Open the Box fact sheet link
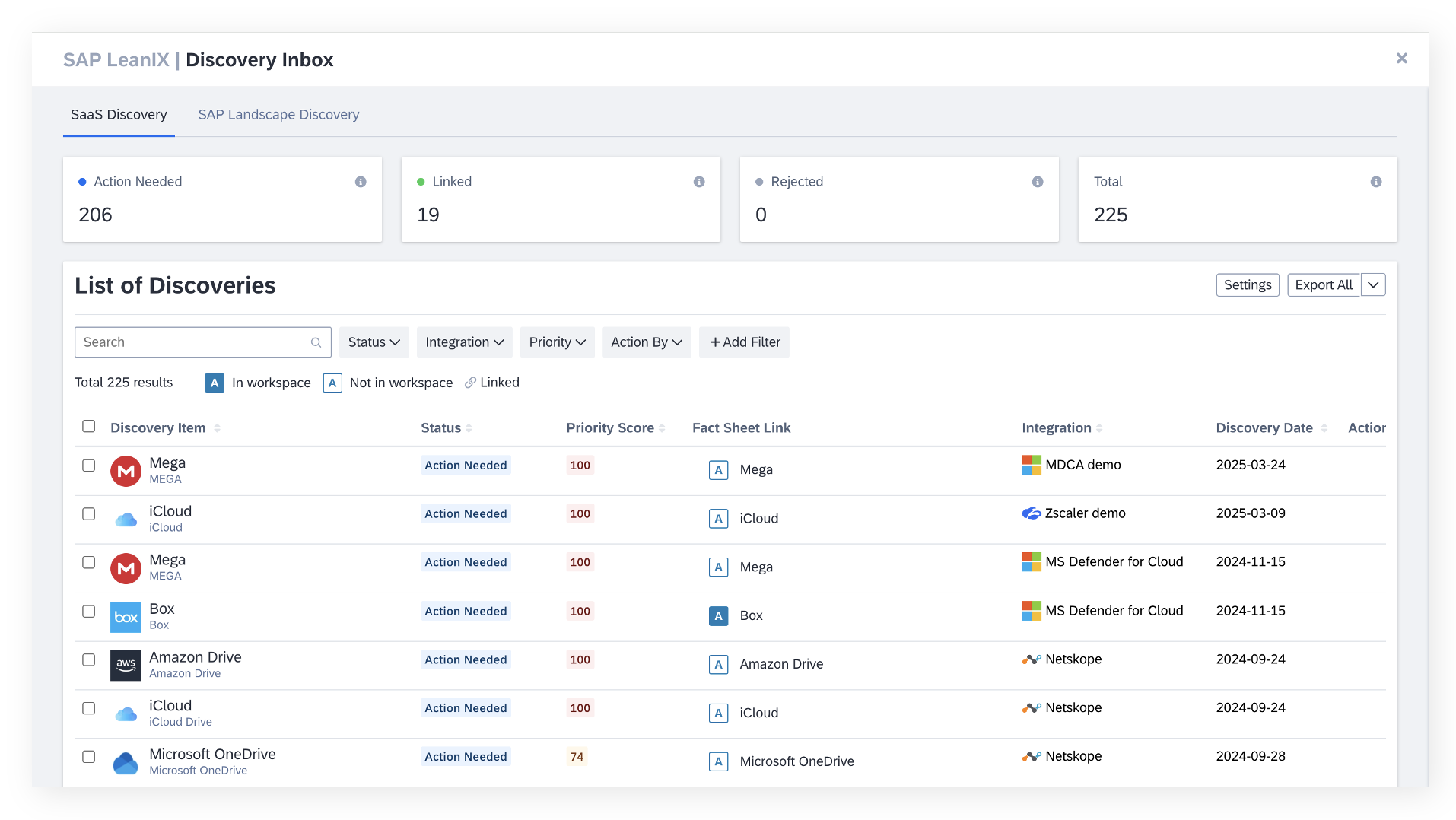The image size is (1456, 820). coord(751,615)
